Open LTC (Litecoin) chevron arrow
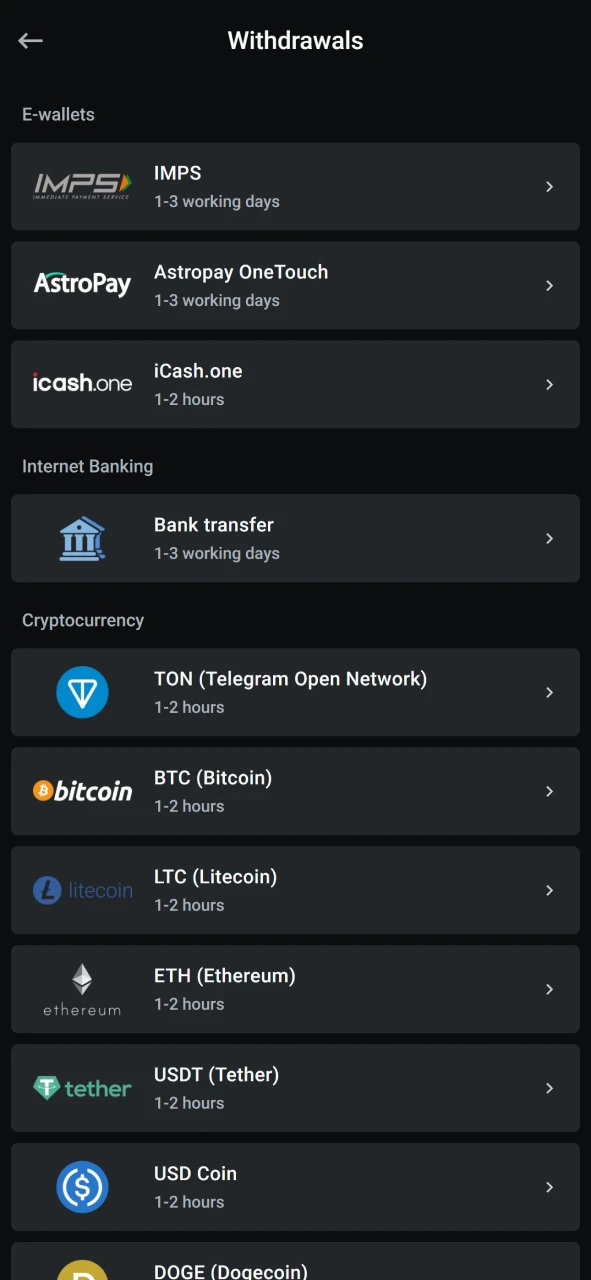Viewport: 591px width, 1280px height. 549,890
